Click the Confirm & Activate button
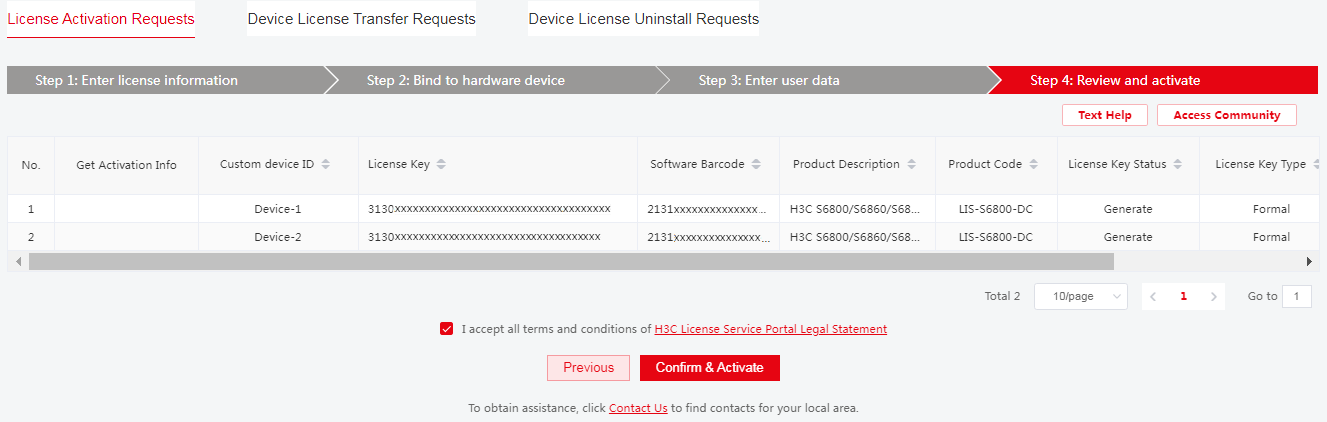1327x422 pixels. pyautogui.click(x=709, y=368)
